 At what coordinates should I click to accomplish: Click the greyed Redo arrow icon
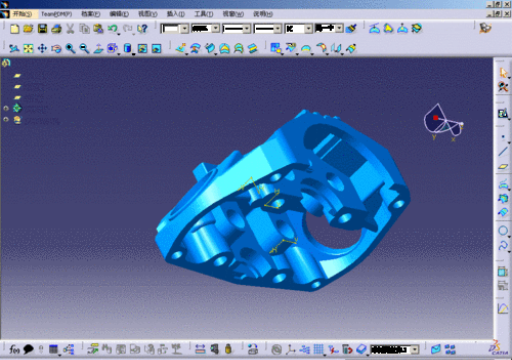pos(127,29)
